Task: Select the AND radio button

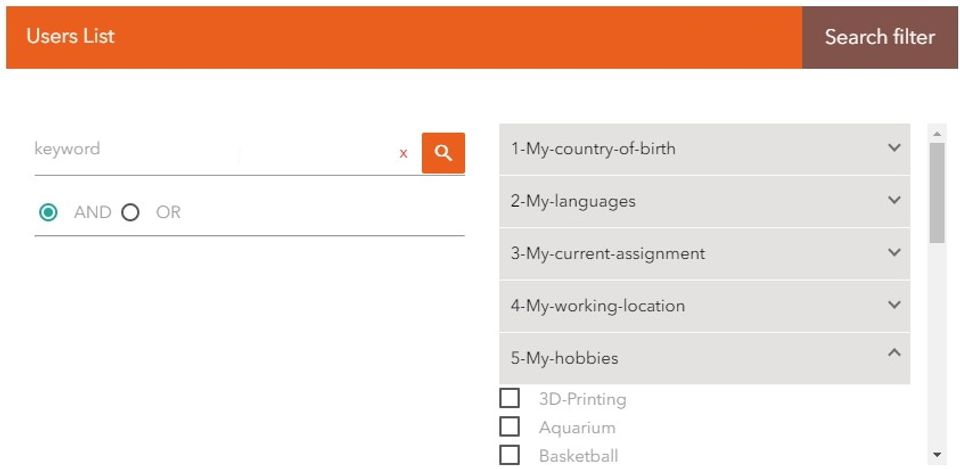Action: pos(48,212)
